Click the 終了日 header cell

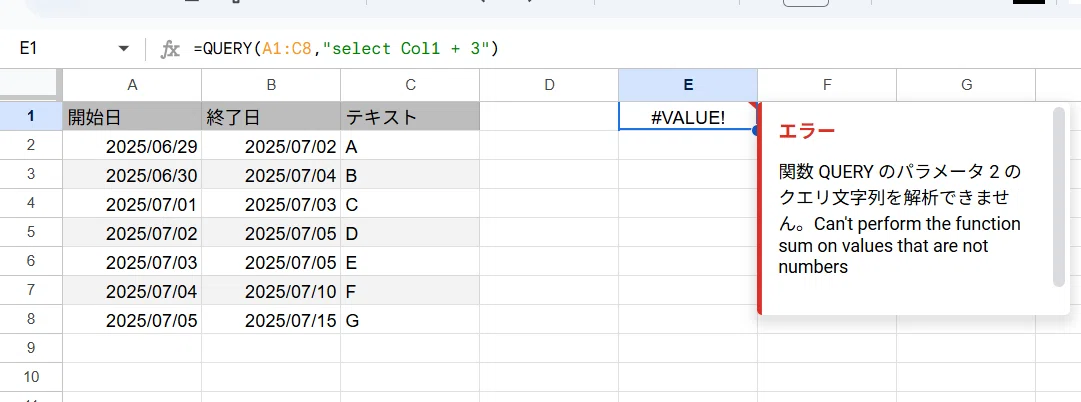(x=271, y=117)
